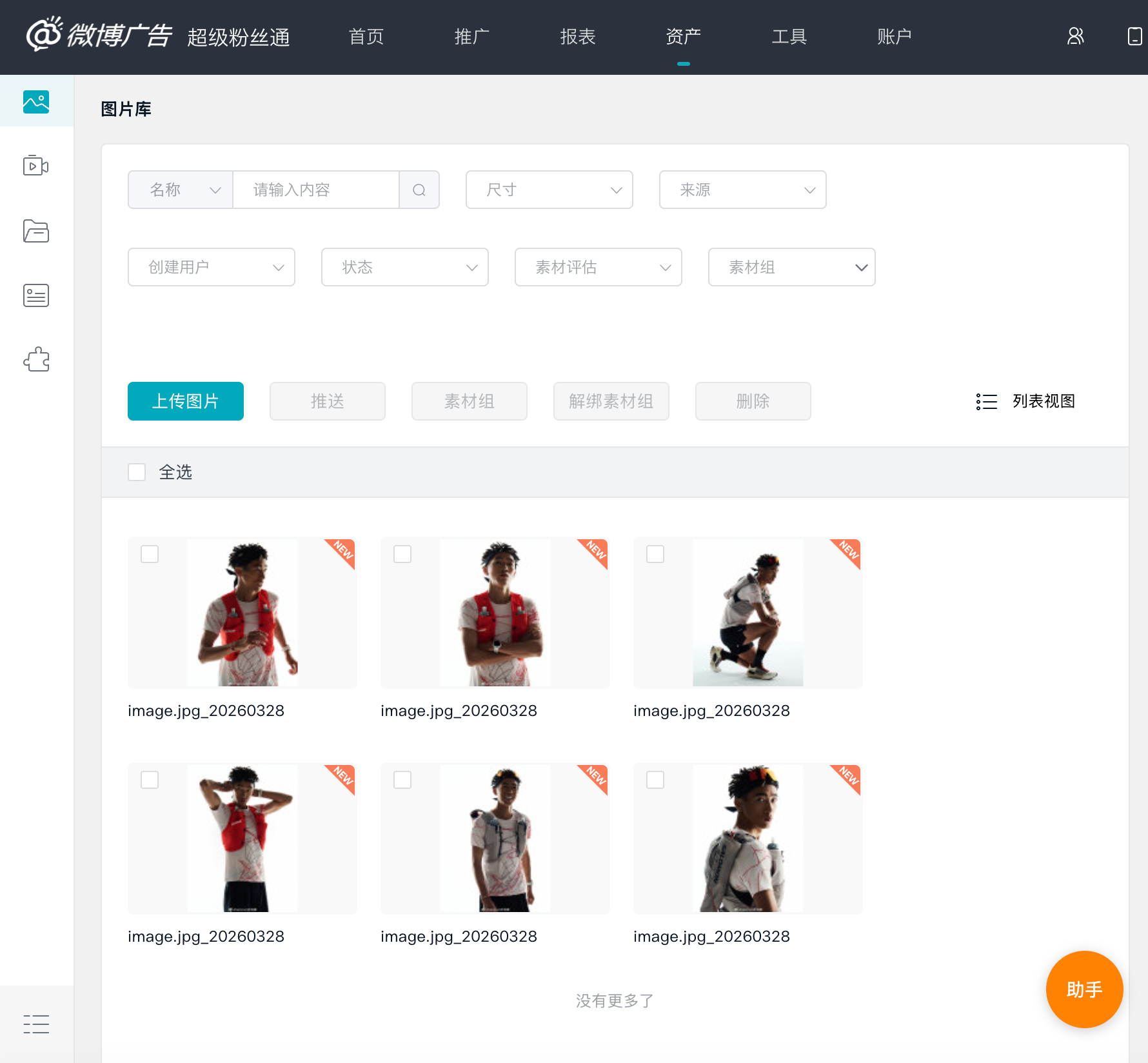Select checkbox on the squatting runner image
1148x1063 pixels.
pyautogui.click(x=655, y=553)
